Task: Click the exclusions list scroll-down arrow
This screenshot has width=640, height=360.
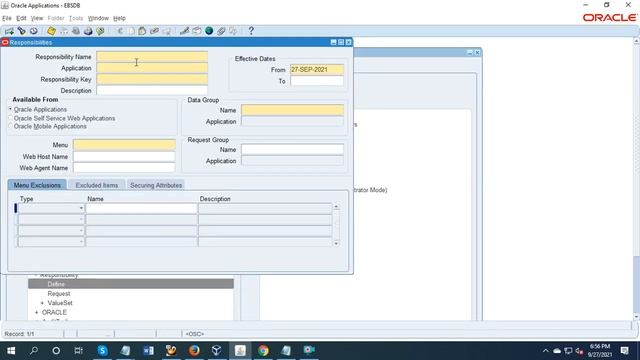Action: (336, 244)
